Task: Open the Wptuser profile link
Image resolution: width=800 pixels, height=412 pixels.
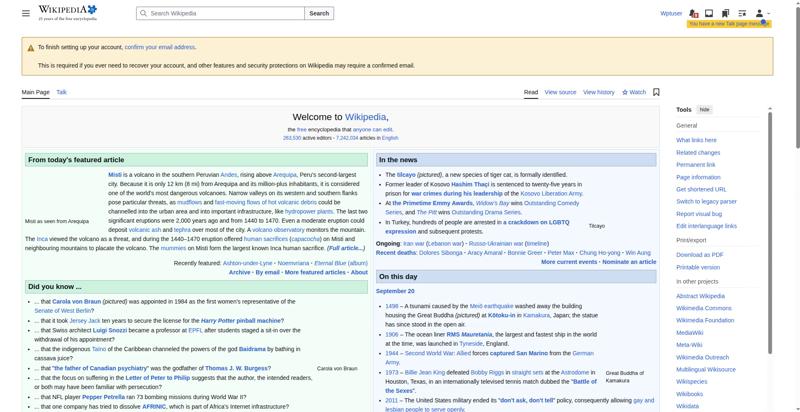Action: click(x=671, y=13)
